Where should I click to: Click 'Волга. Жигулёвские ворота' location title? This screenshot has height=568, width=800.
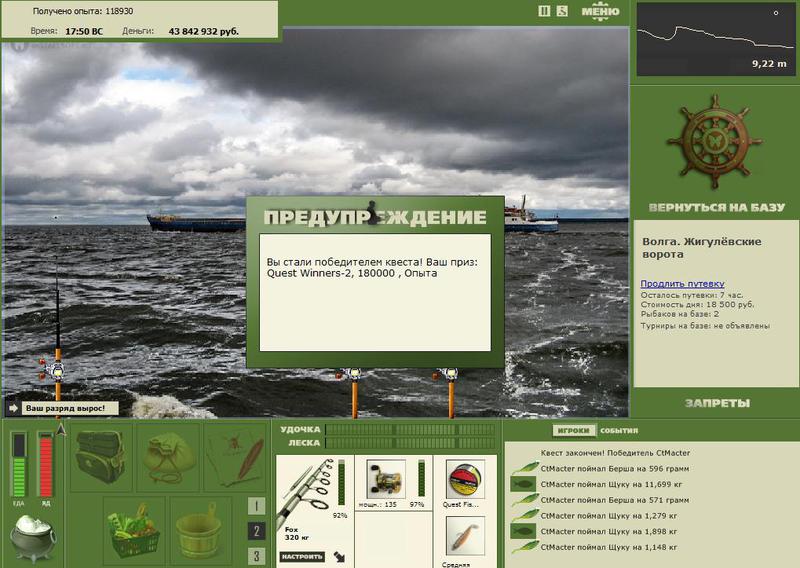click(702, 248)
